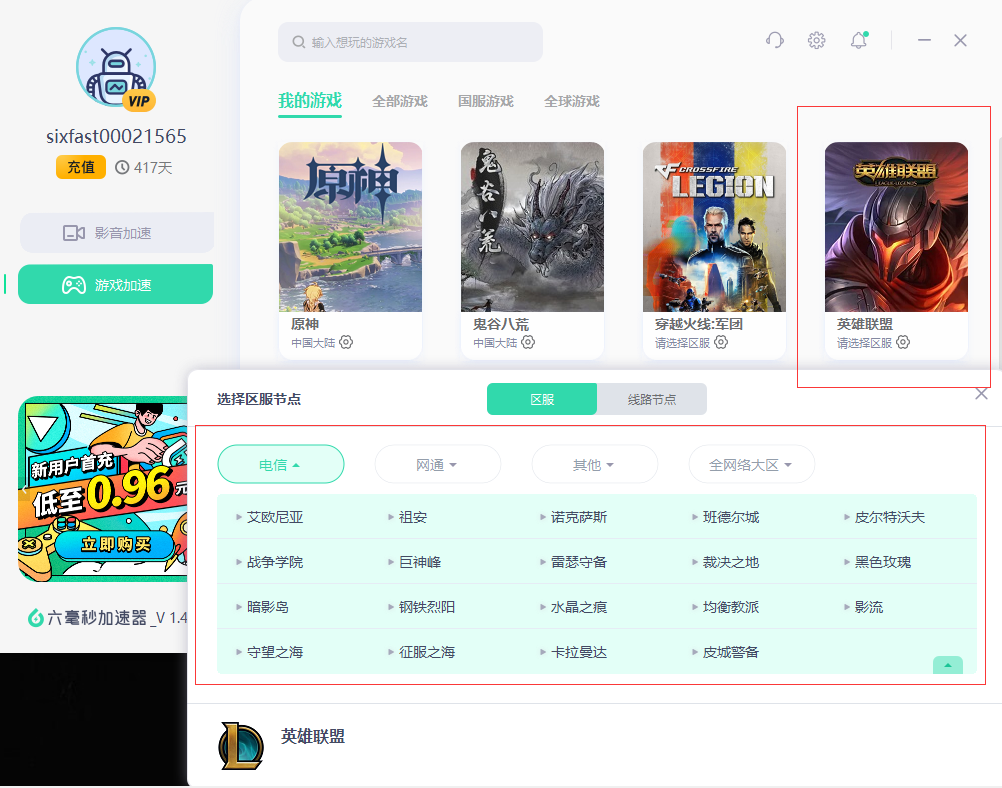Switch to the 全球游戏 tab
The width and height of the screenshot is (1002, 788).
(x=571, y=101)
